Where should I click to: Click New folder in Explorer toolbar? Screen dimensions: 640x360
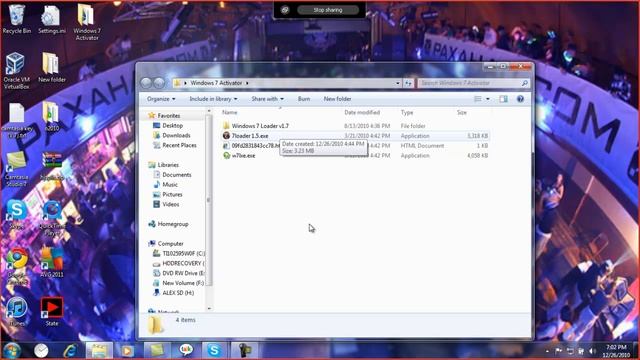pos(337,99)
